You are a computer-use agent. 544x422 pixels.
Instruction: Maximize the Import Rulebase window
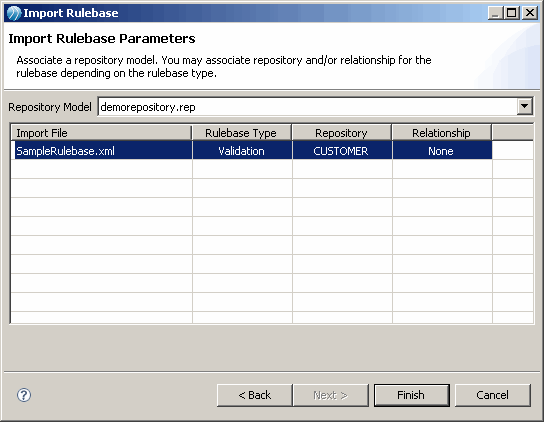pyautogui.click(x=511, y=13)
